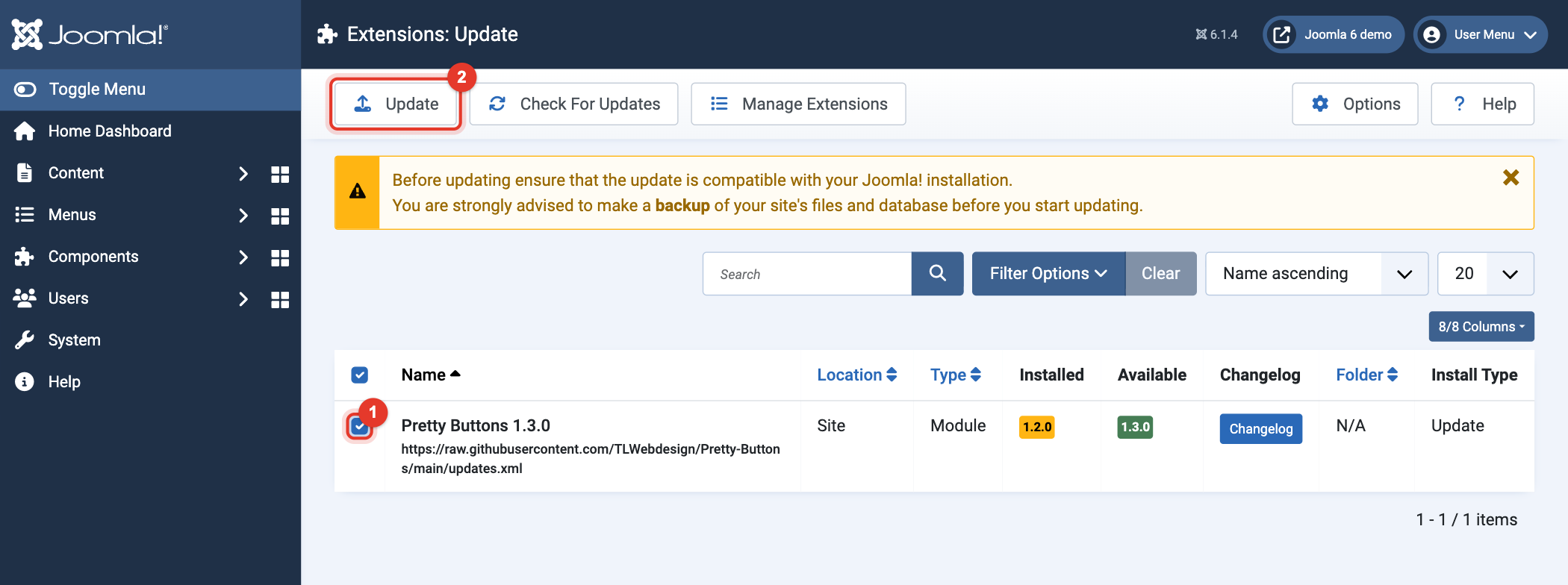Open the list limit 20 dropdown
1568x585 pixels.
(1486, 274)
